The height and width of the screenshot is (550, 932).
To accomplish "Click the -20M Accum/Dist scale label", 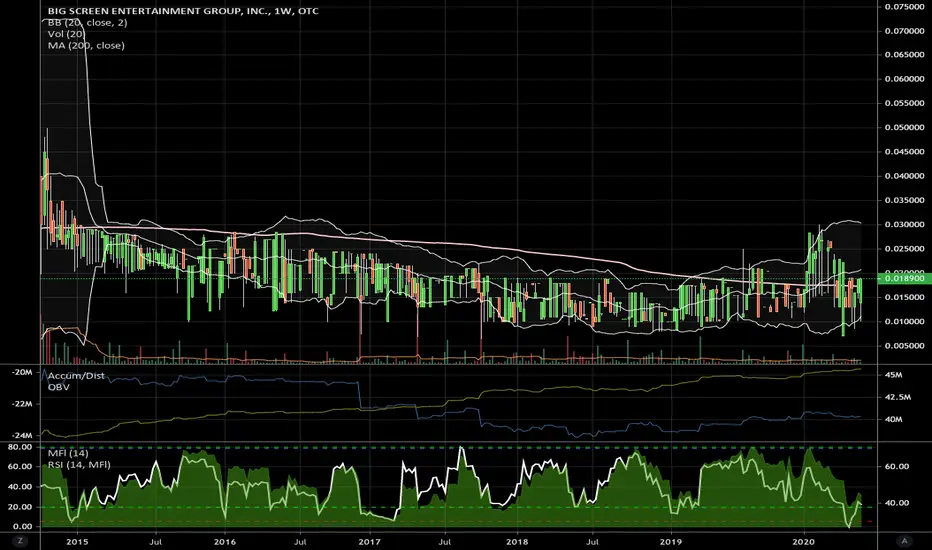I will [22, 372].
